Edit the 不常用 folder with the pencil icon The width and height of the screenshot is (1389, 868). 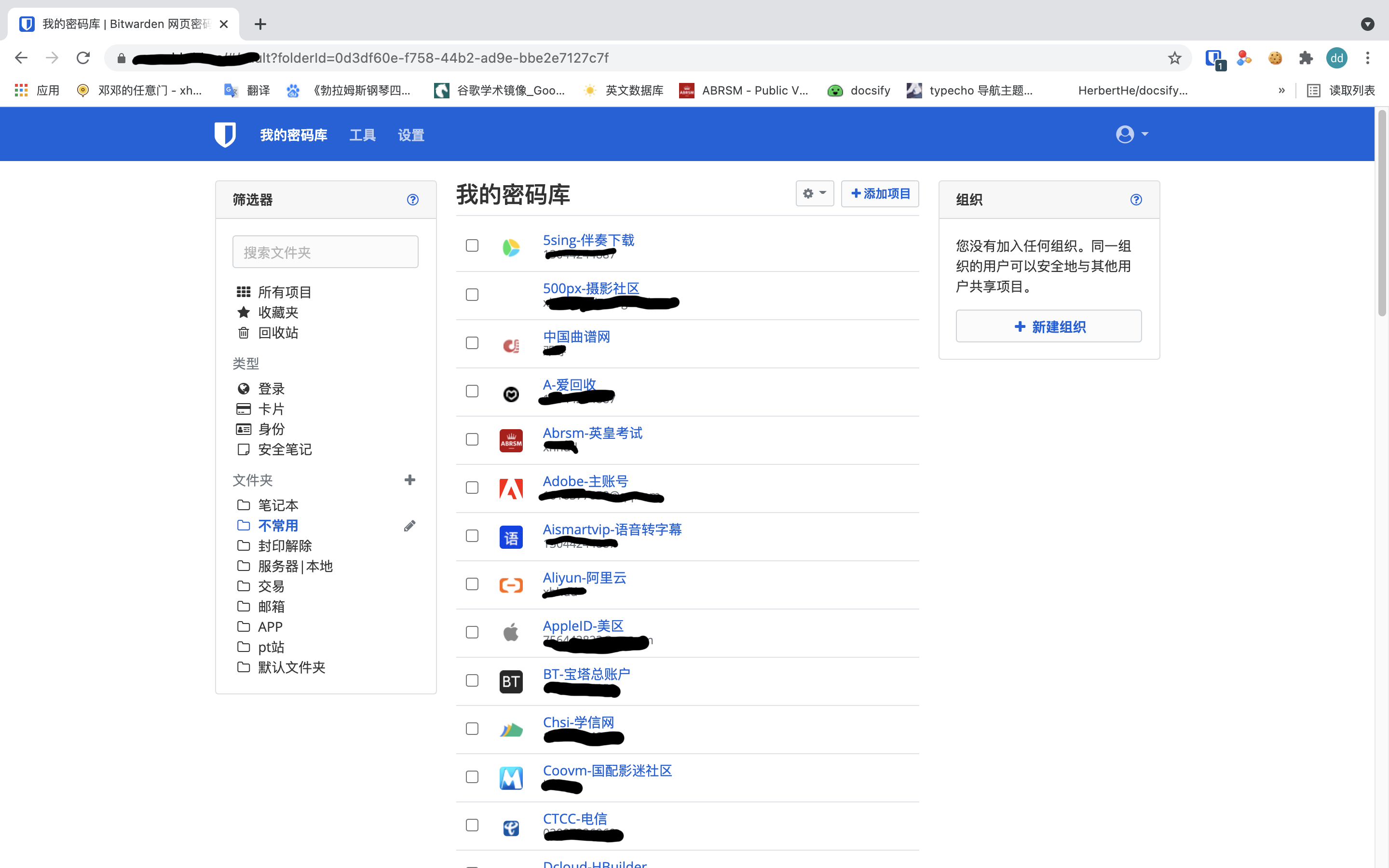410,526
